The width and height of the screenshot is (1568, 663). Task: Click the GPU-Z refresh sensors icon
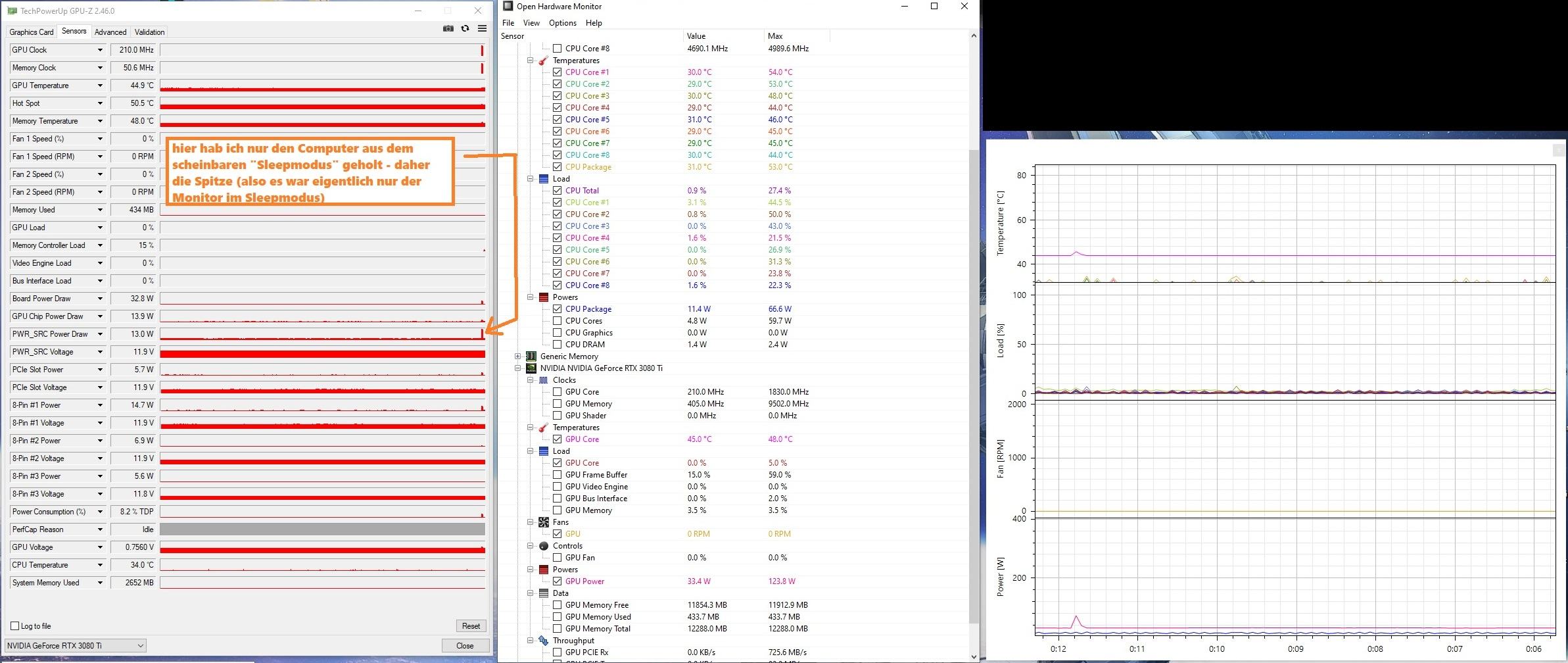click(x=465, y=28)
